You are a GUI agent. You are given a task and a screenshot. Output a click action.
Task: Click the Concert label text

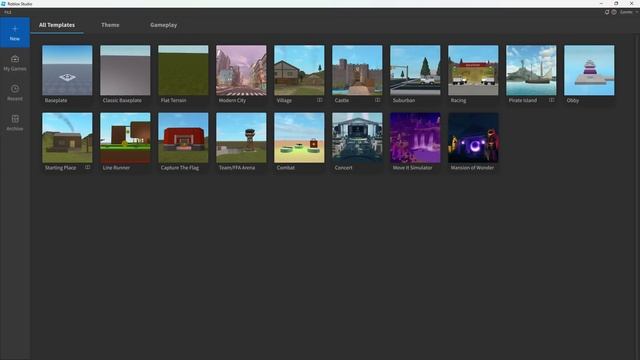(343, 168)
